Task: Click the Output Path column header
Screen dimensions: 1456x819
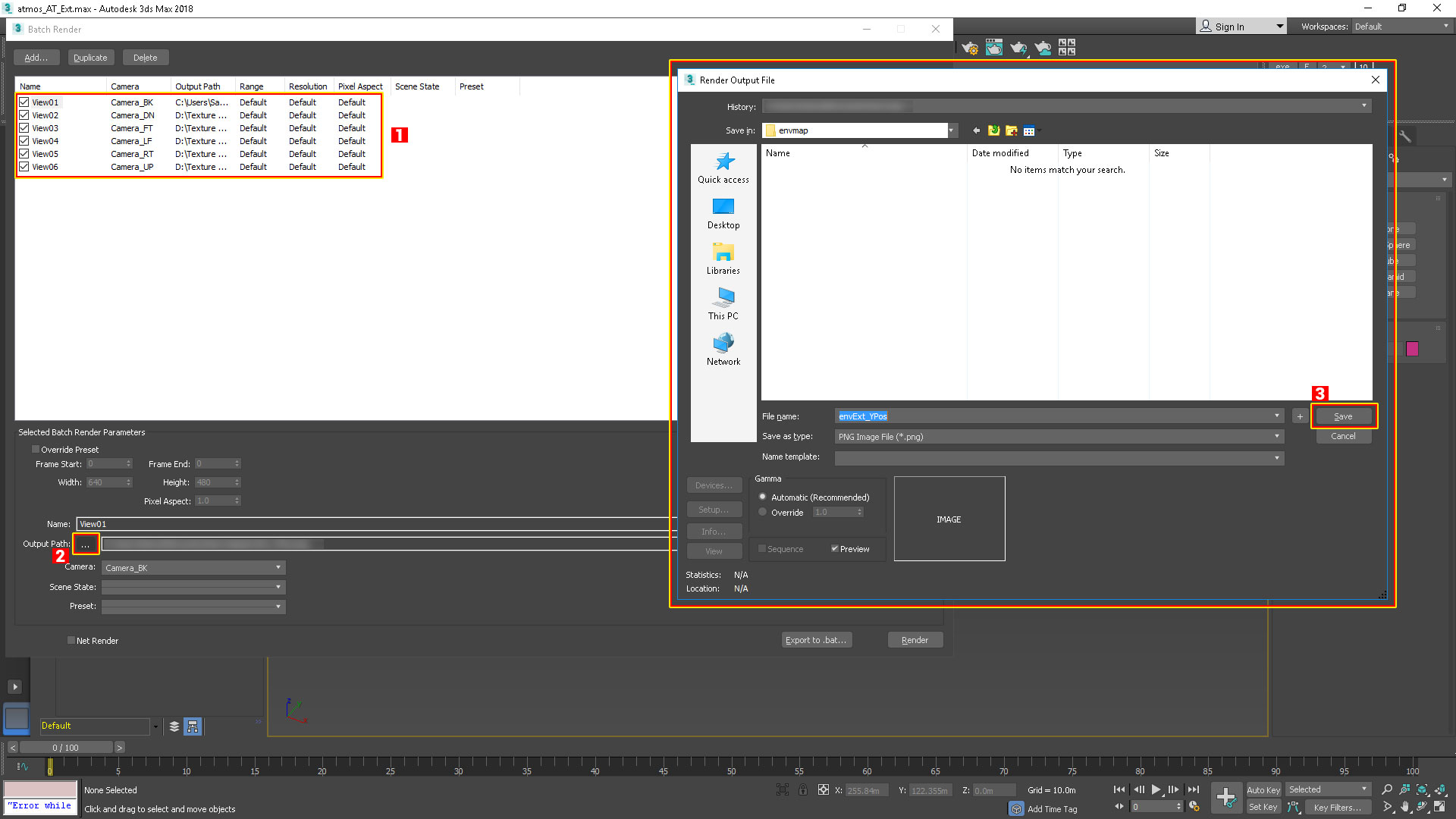Action: pyautogui.click(x=198, y=86)
